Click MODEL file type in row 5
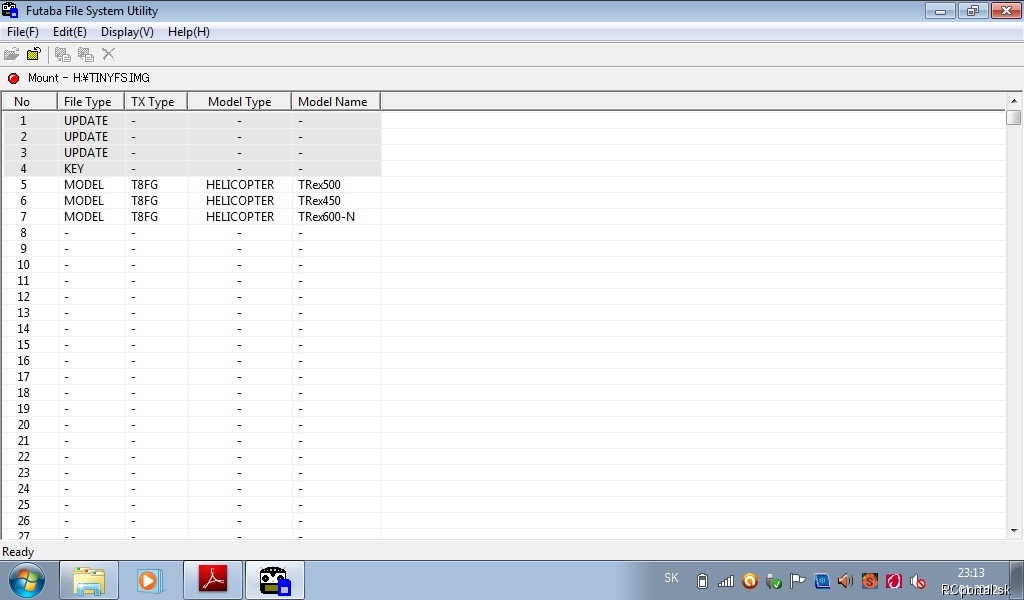Screen dimensions: 1024x600 (x=84, y=185)
